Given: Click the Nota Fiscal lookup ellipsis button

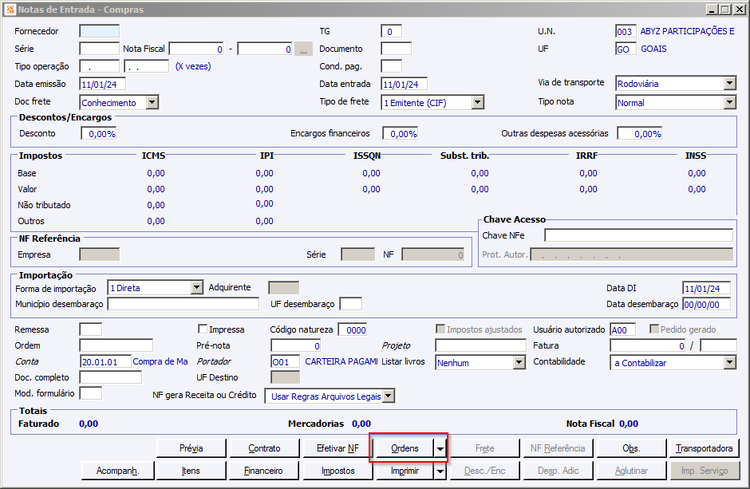Looking at the screenshot, I should coord(303,49).
